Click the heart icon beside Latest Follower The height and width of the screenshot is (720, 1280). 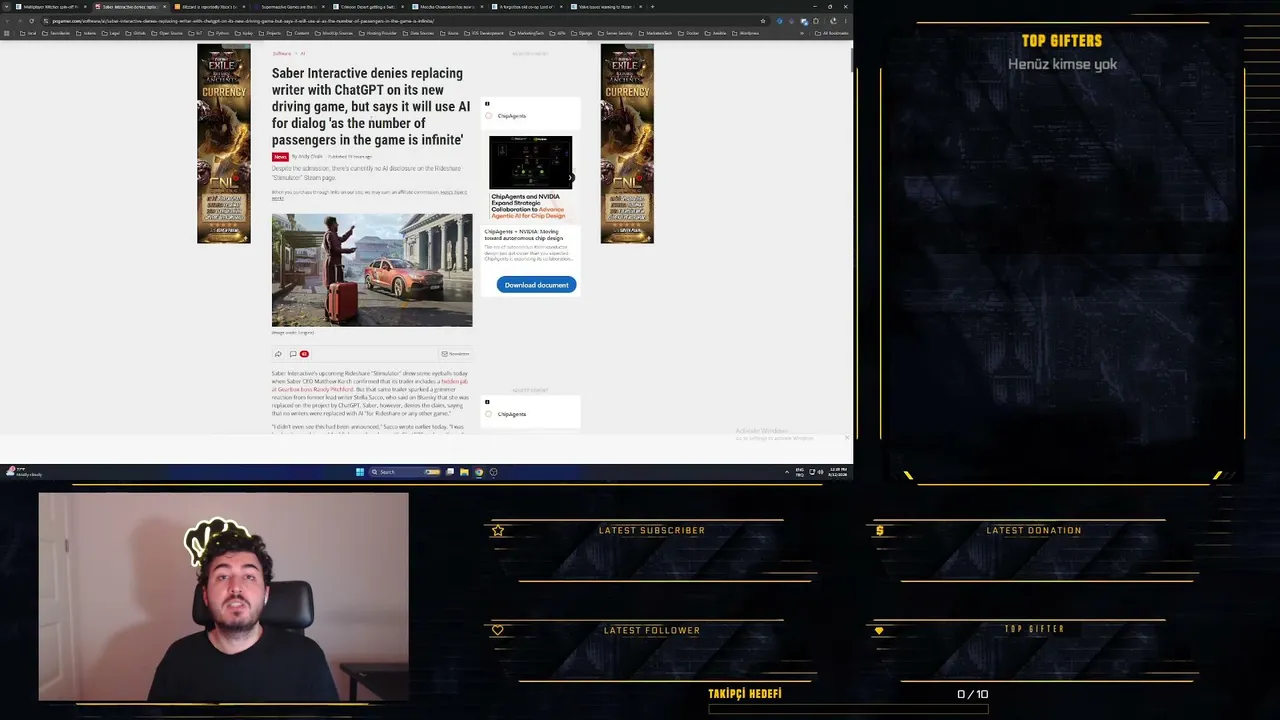[x=498, y=630]
